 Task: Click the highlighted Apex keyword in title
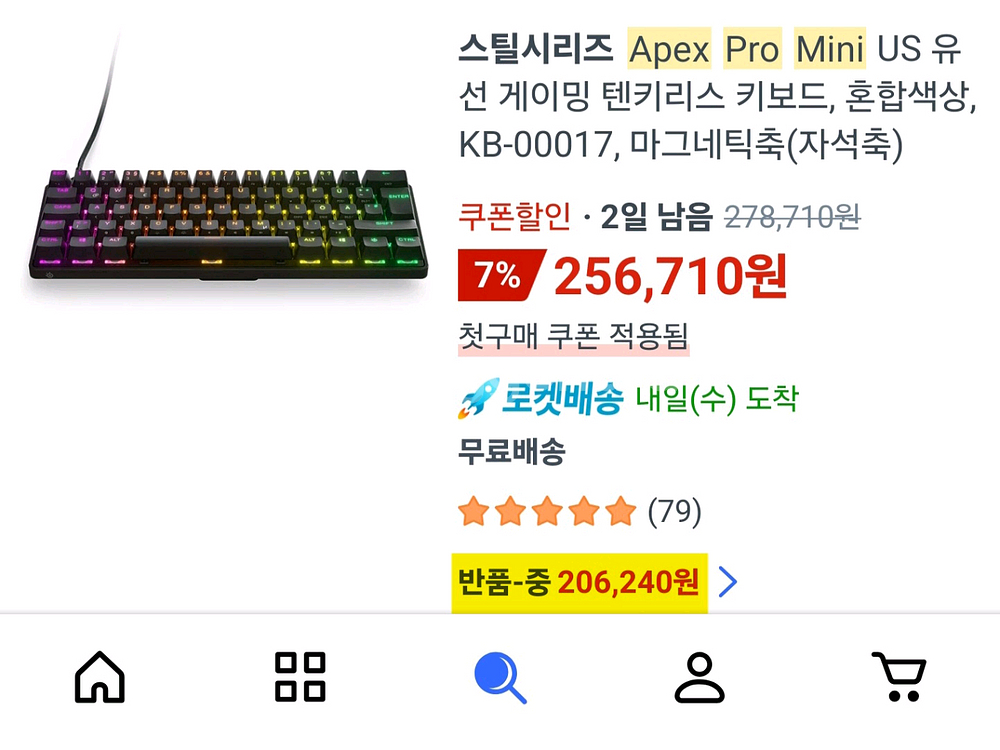coord(669,48)
